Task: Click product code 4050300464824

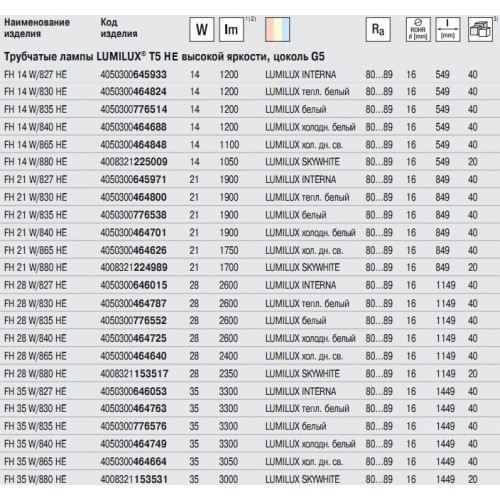Action: (x=133, y=92)
